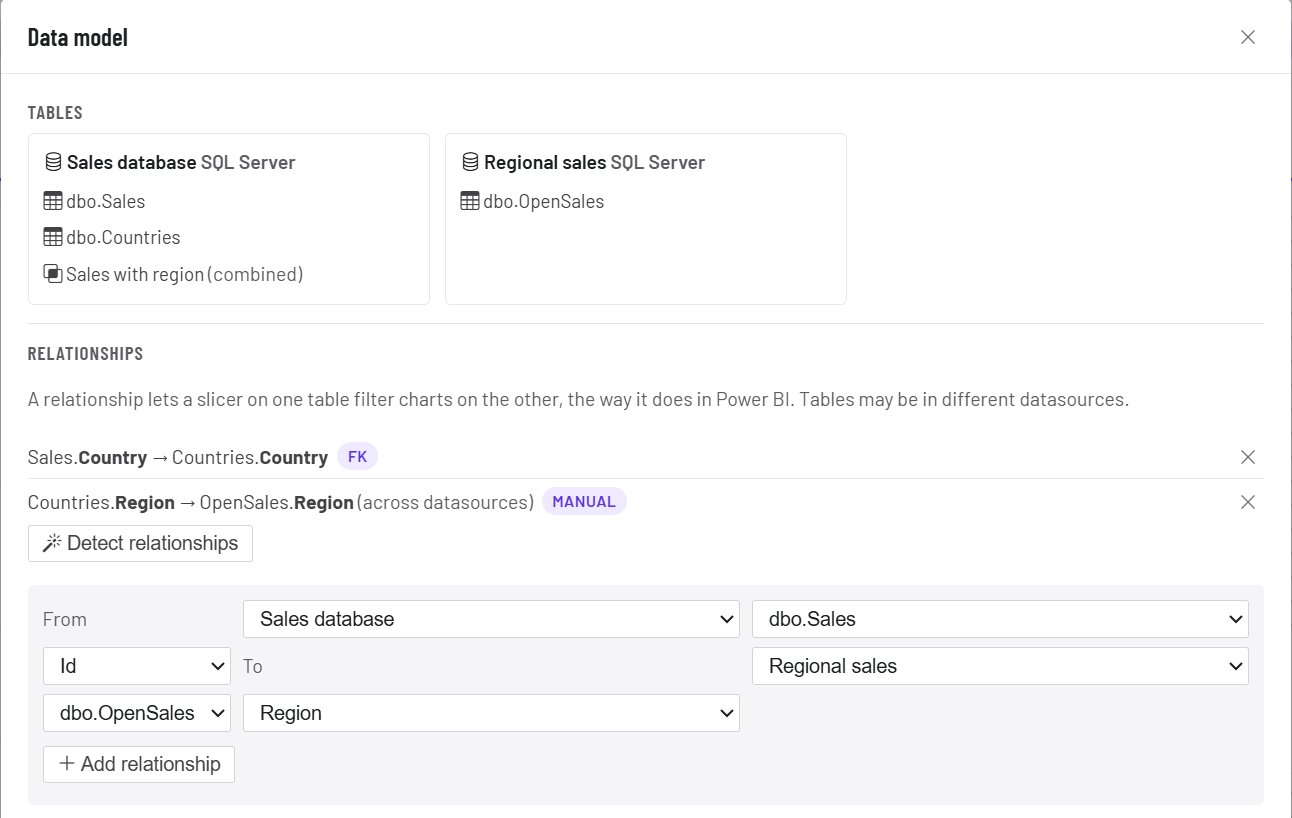Close the Data model dialog
1292x818 pixels.
coord(1248,37)
